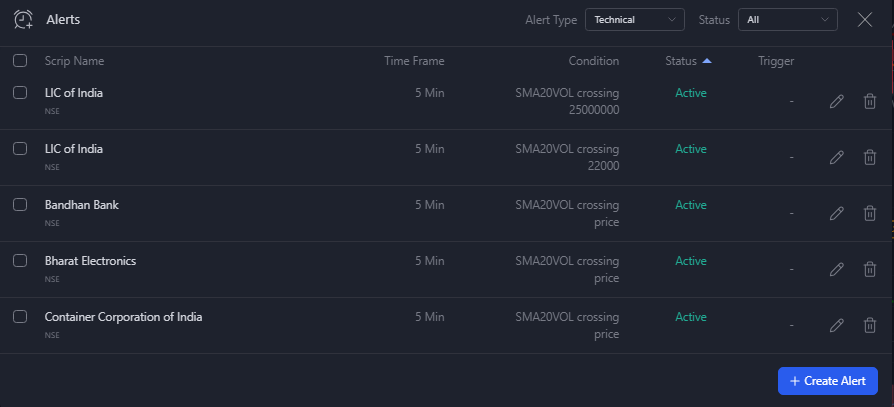Image resolution: width=894 pixels, height=407 pixels.
Task: Open the Status All dropdown
Action: (x=787, y=19)
